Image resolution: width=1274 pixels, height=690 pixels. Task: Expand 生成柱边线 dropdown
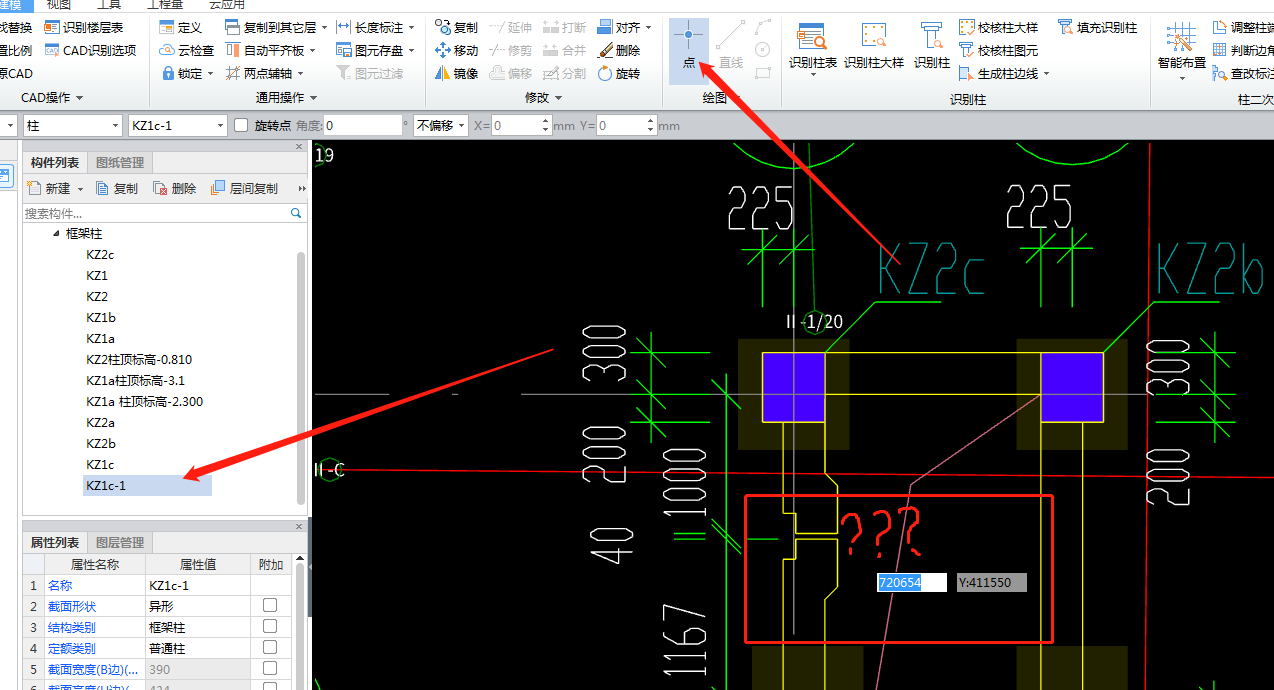pos(1047,73)
